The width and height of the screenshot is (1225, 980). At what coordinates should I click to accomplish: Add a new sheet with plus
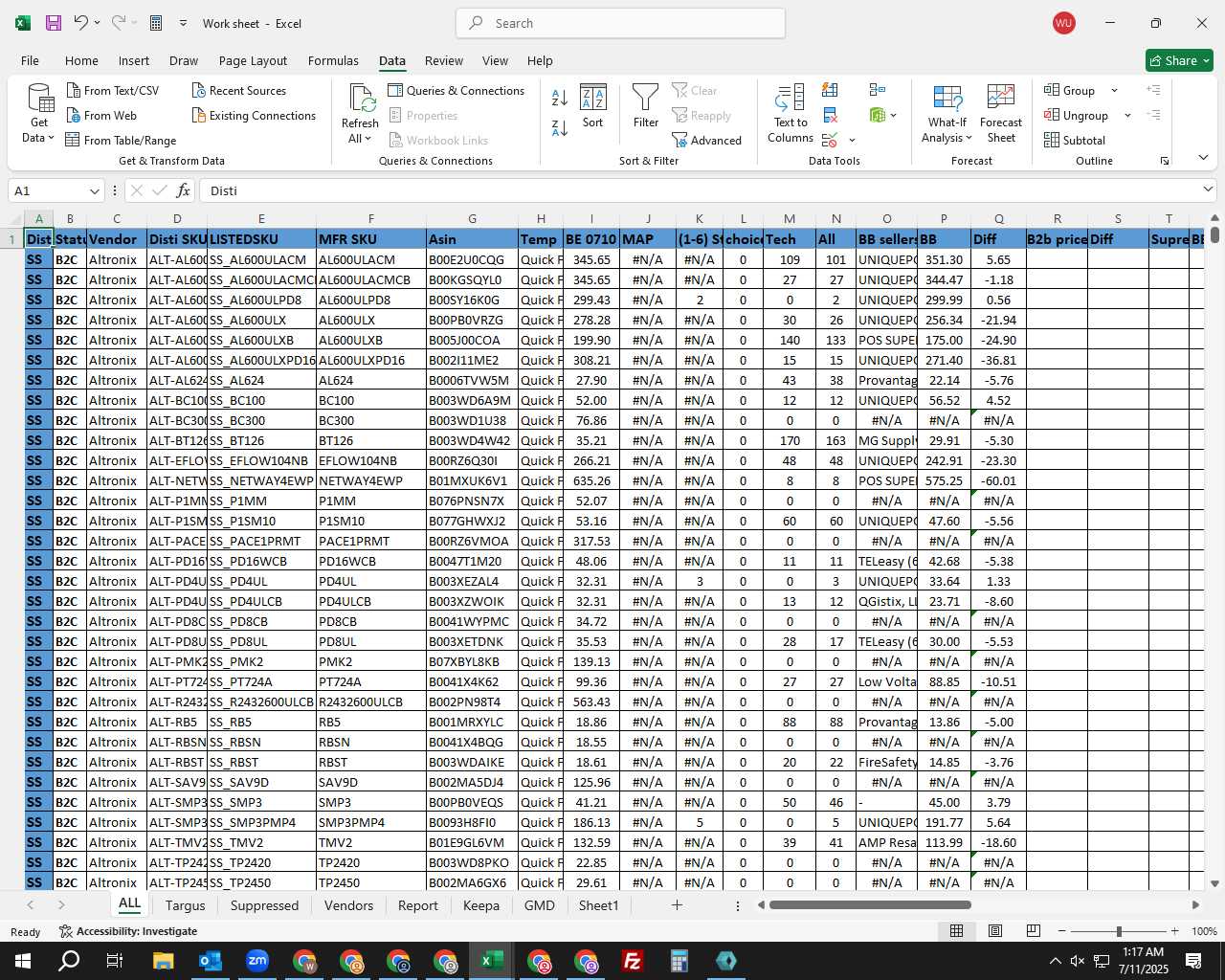click(x=677, y=905)
